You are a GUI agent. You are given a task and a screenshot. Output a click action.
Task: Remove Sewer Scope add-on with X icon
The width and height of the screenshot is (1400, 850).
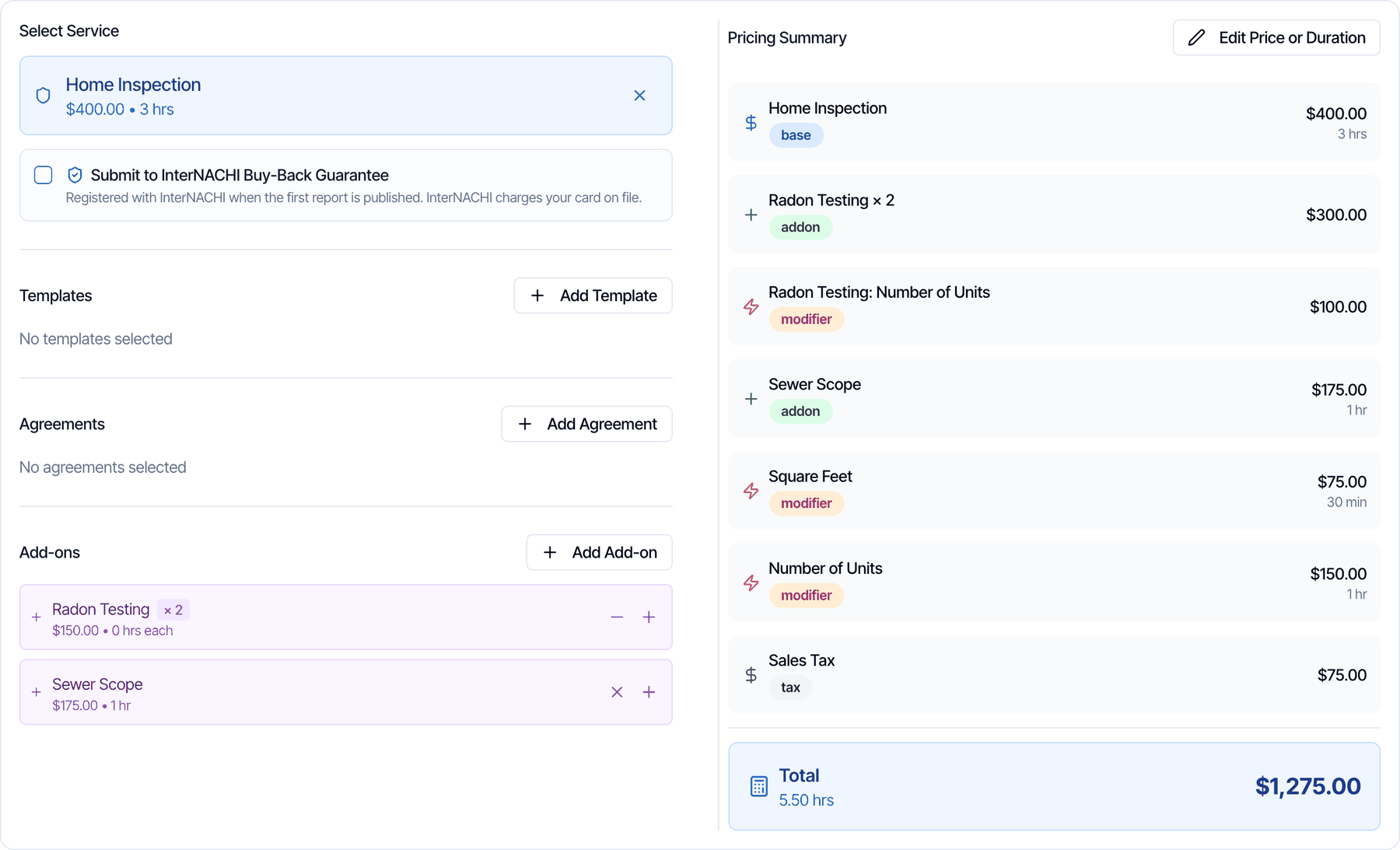click(x=617, y=692)
